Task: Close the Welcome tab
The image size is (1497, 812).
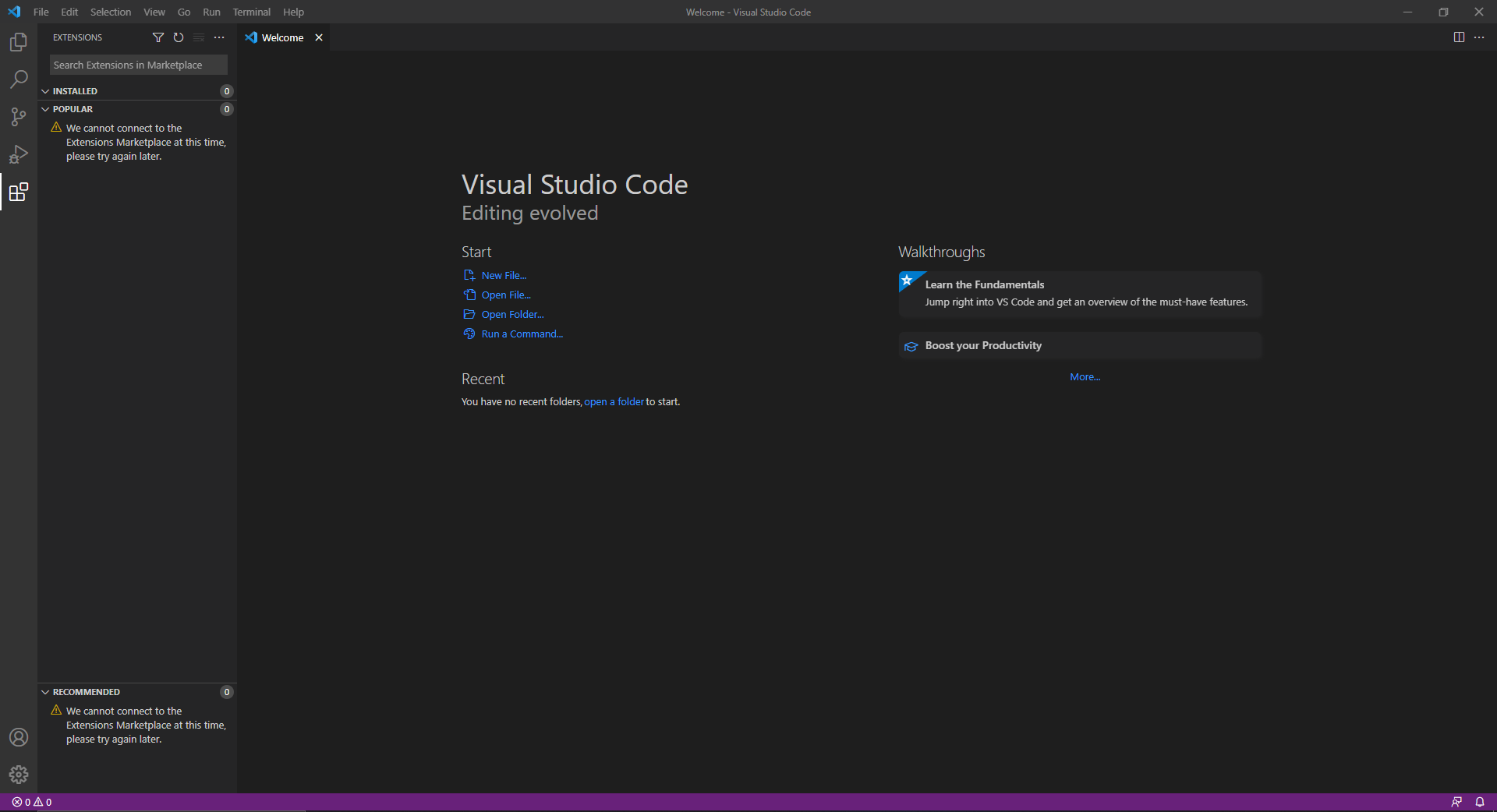Action: pos(319,37)
